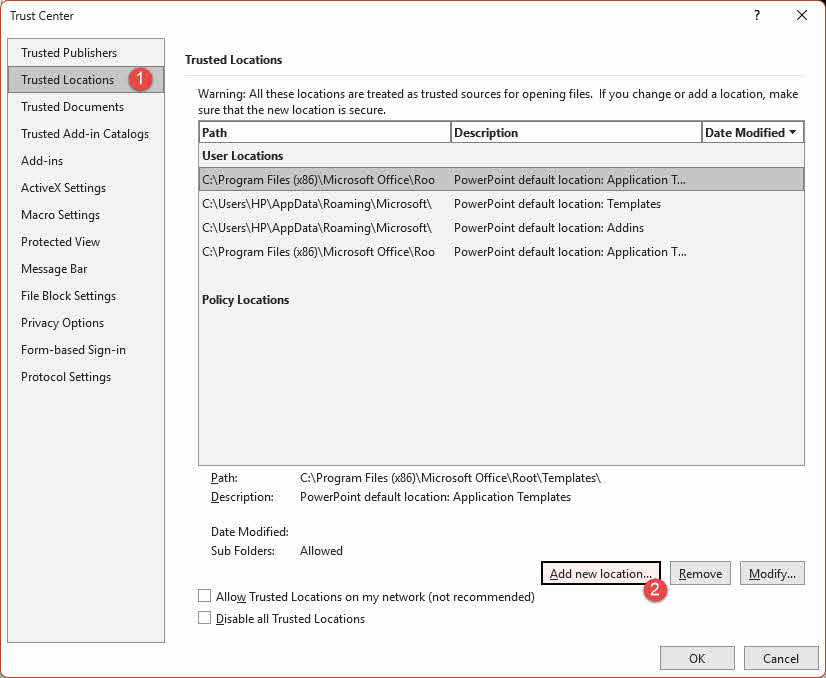This screenshot has width=826, height=678.
Task: Switch to Protected View settings
Action: pyautogui.click(x=60, y=241)
